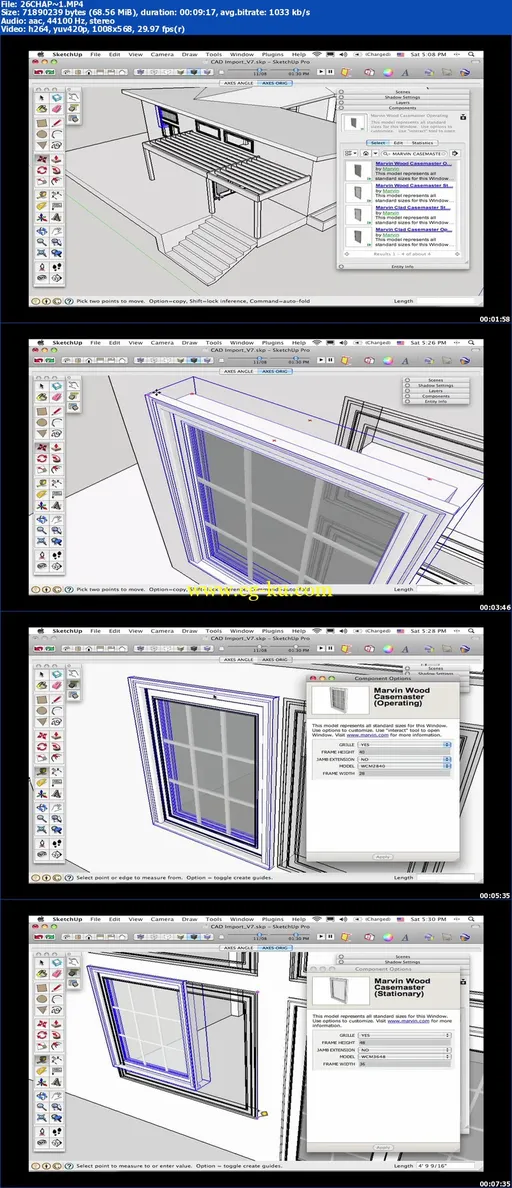Follow www.marvin.com link in the 00:07:35 frame
Image resolution: width=512 pixels, height=1188 pixels.
(408, 1021)
